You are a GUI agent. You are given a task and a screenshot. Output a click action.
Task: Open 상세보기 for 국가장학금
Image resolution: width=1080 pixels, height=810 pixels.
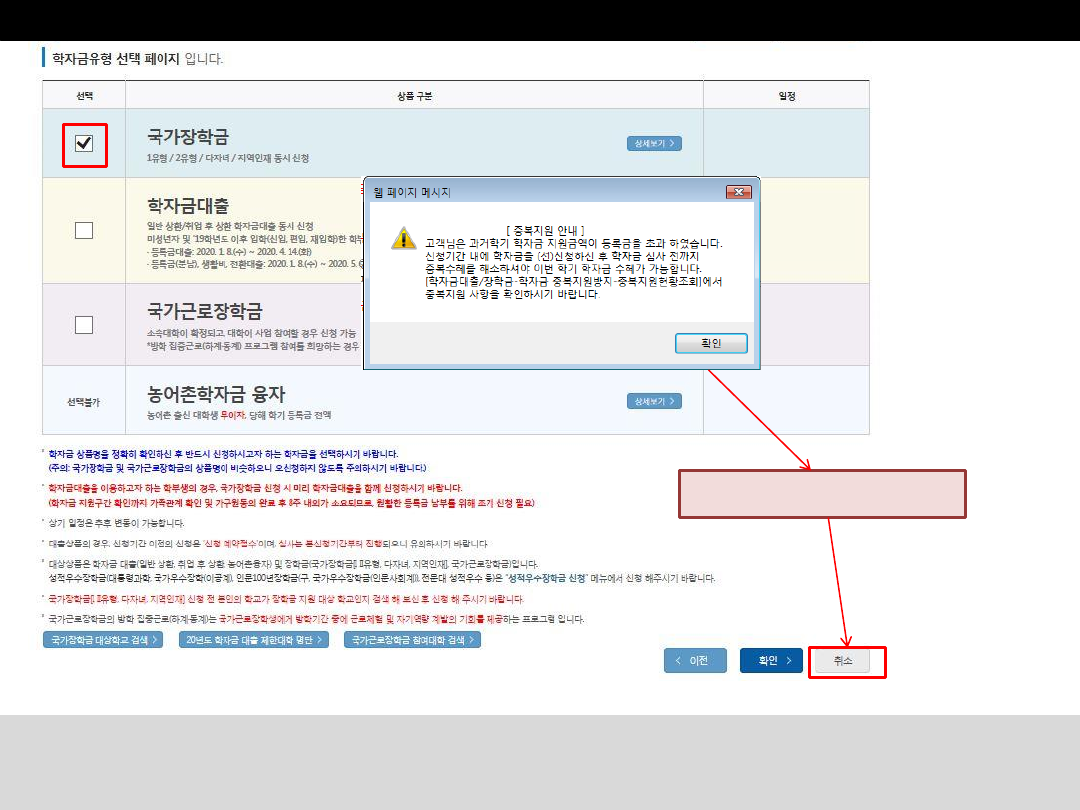[x=654, y=143]
